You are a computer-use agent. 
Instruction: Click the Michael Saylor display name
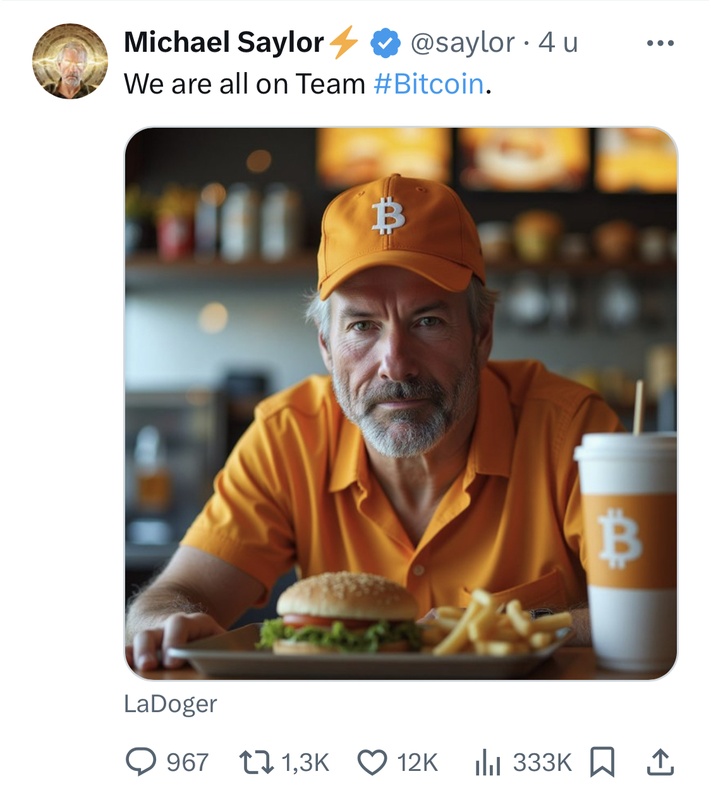tap(224, 43)
